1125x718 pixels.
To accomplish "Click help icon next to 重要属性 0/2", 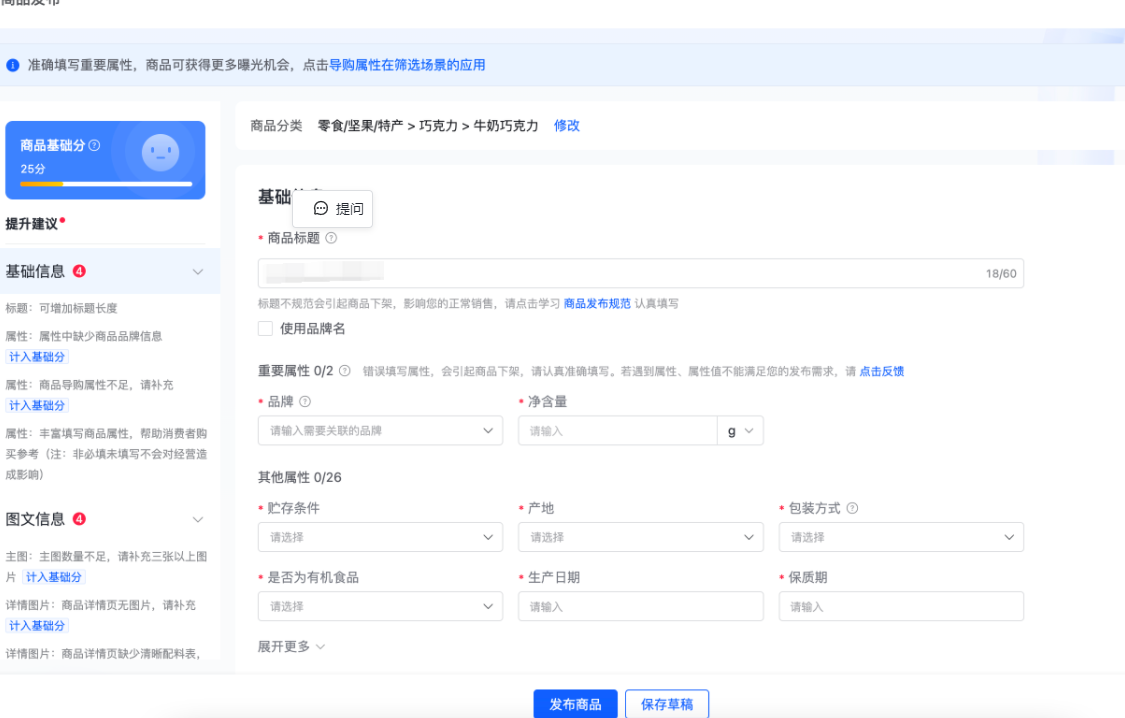I will tap(344, 371).
